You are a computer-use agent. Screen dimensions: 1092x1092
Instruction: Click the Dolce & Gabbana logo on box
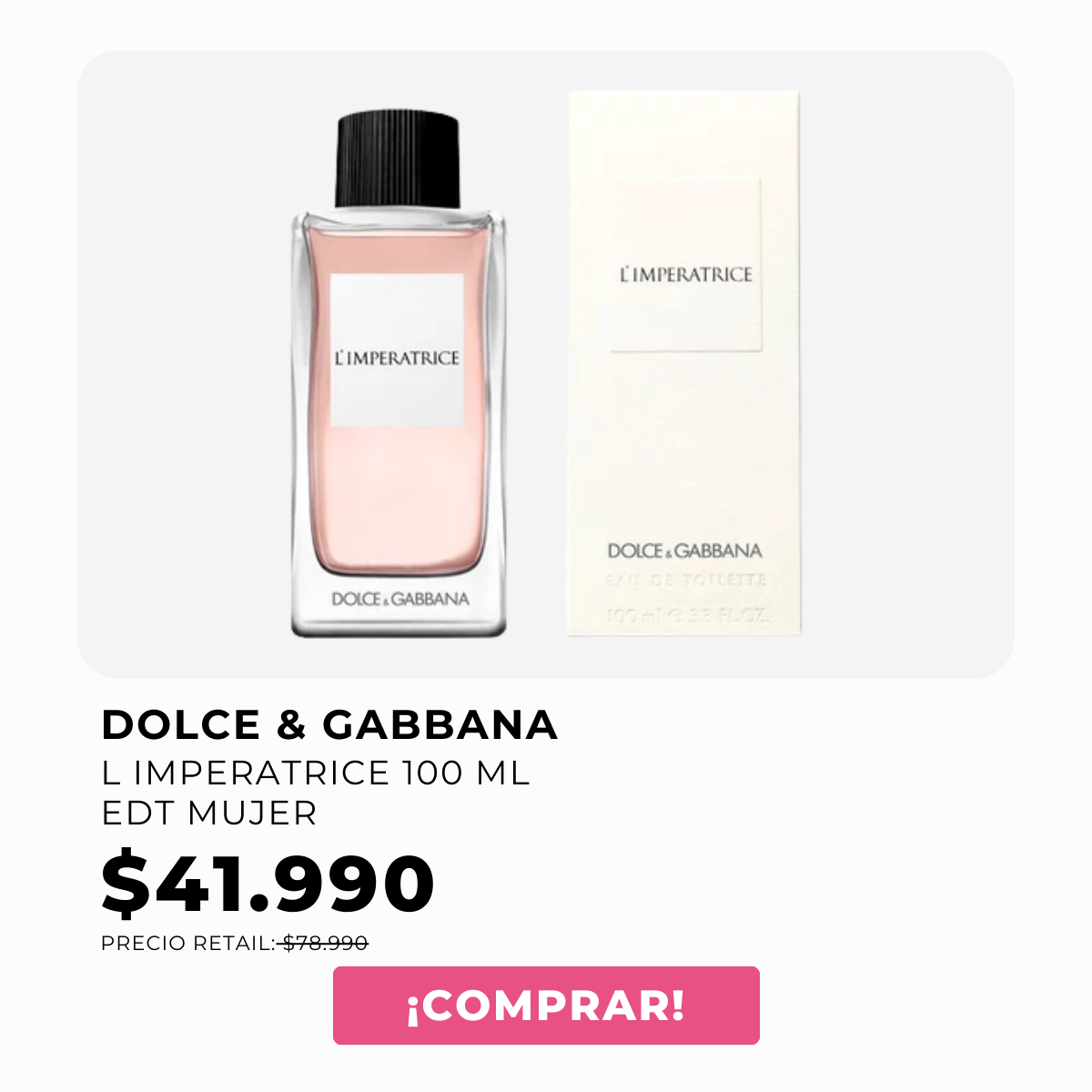[x=684, y=551]
